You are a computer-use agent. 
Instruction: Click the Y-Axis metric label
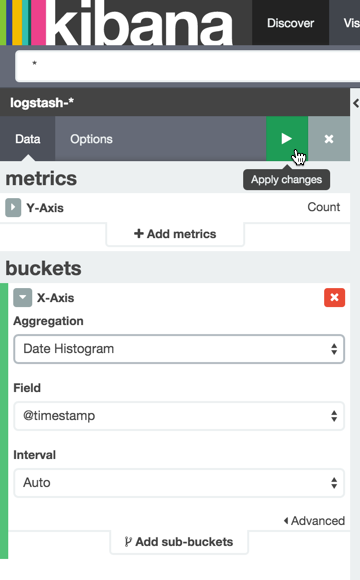click(x=45, y=208)
